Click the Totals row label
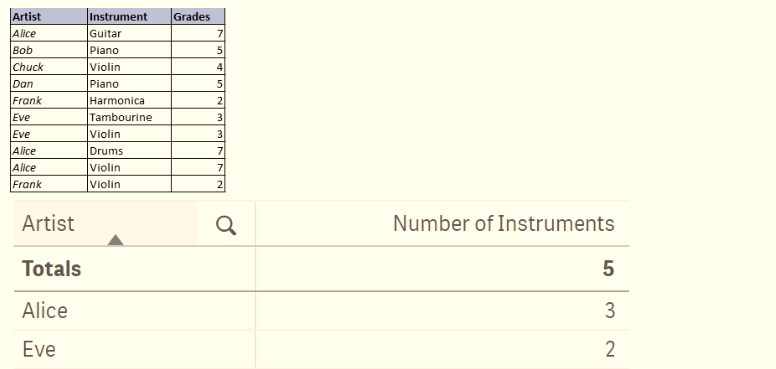 click(51, 269)
